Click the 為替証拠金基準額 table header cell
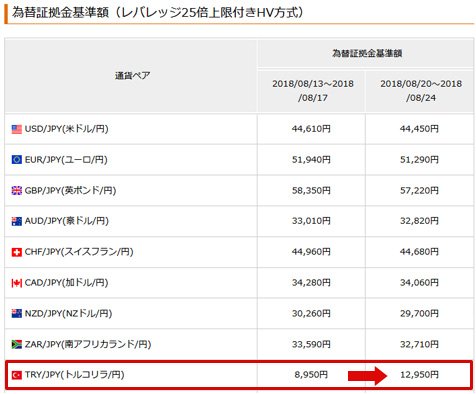The image size is (476, 394). (366, 53)
